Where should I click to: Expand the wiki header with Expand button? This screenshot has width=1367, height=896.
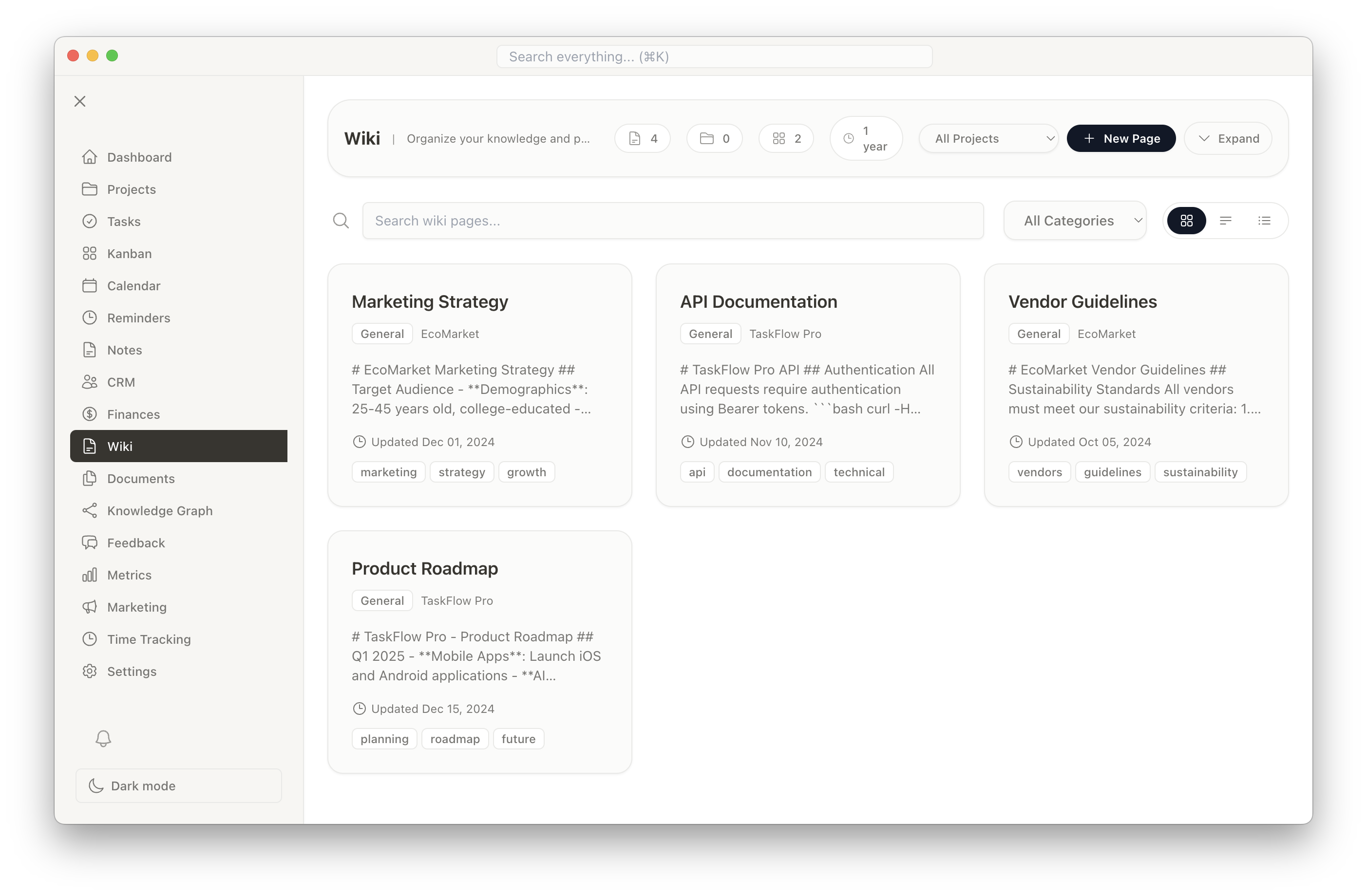(1228, 138)
